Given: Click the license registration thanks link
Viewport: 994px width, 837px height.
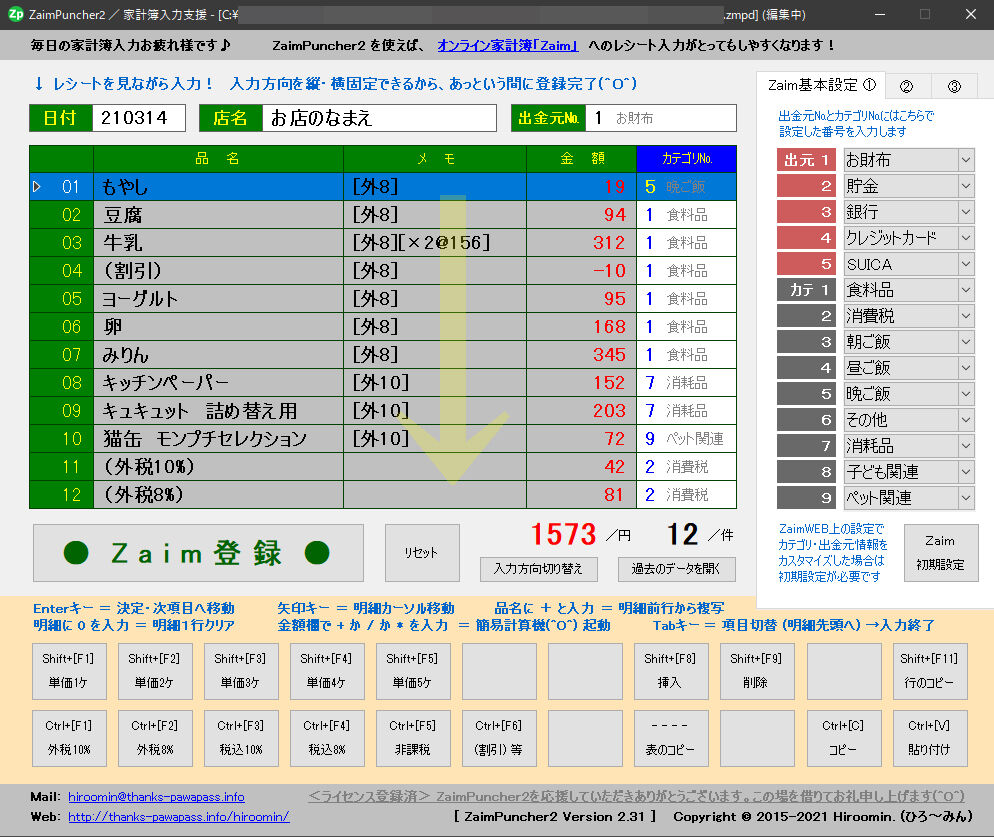Looking at the screenshot, I should coord(636,796).
